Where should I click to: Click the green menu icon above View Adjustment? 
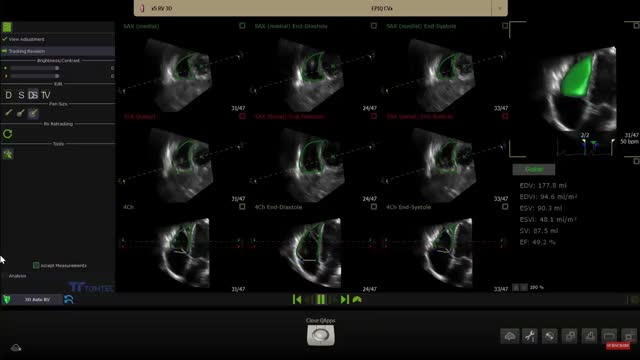click(7, 27)
